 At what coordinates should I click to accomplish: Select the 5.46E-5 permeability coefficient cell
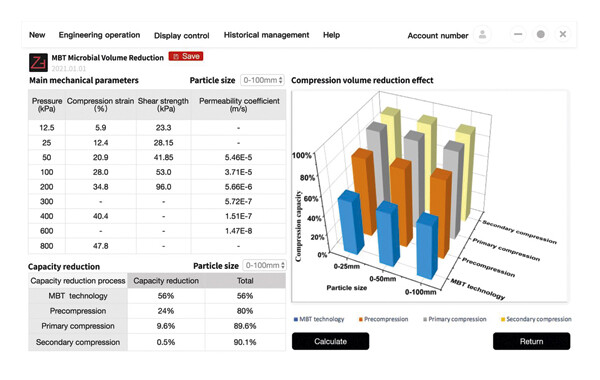238,157
